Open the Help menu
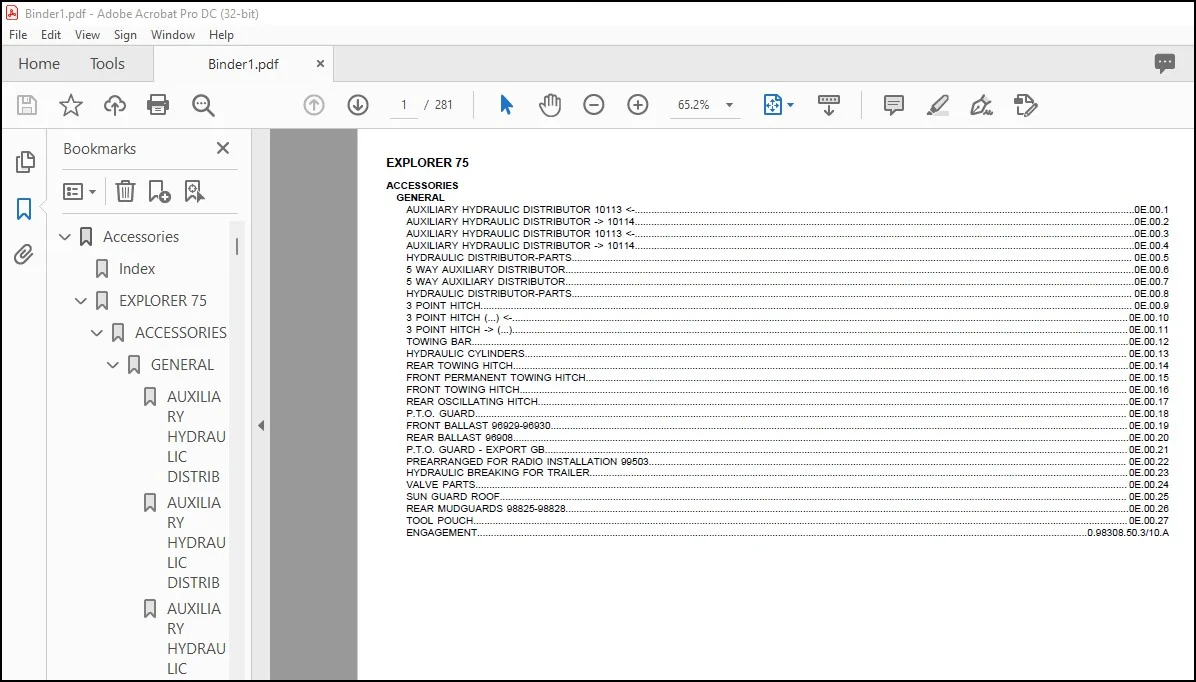Image resolution: width=1196 pixels, height=682 pixels. click(221, 34)
